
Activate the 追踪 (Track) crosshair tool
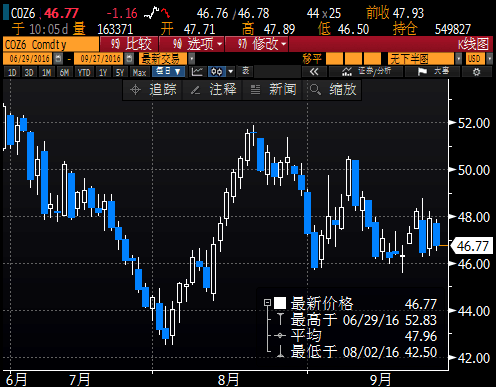[x=153, y=90]
